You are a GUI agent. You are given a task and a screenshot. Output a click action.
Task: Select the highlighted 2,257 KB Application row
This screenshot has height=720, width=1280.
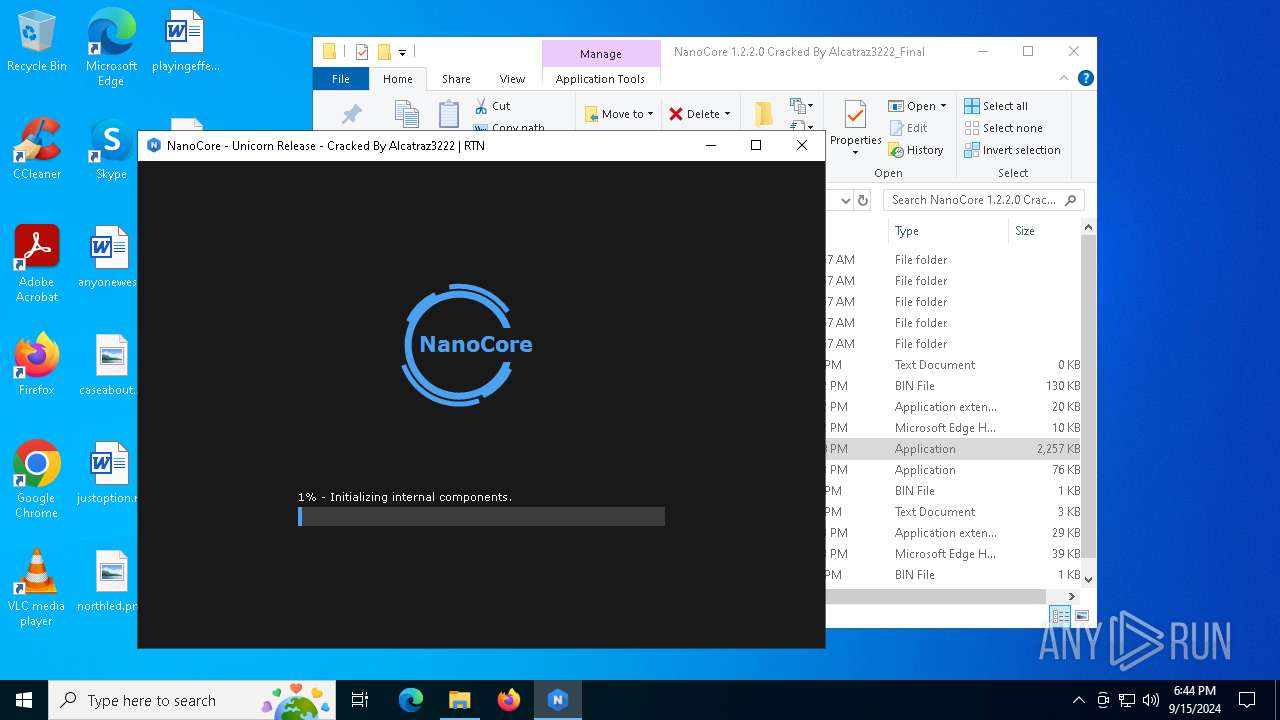coord(953,449)
